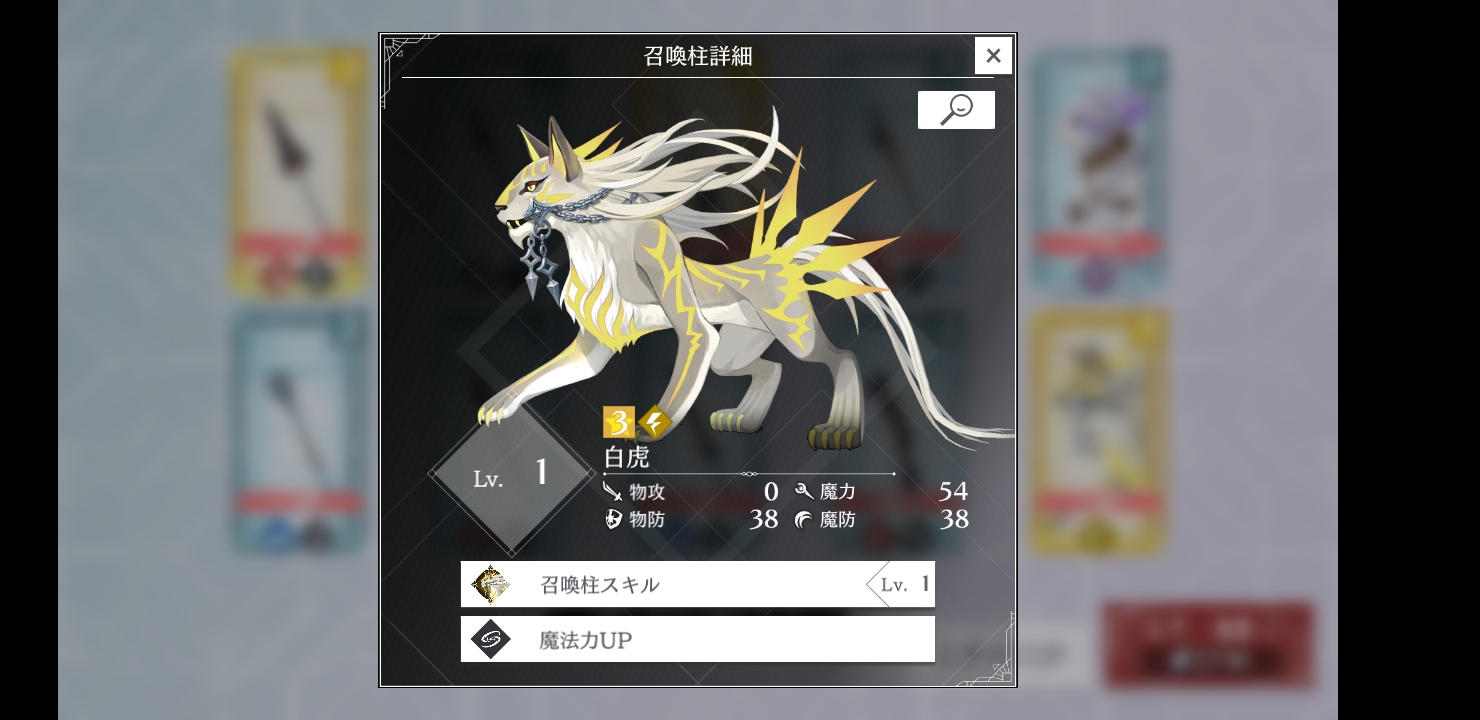Open the 召喚柱スキル row
The image size is (1480, 720).
point(698,584)
